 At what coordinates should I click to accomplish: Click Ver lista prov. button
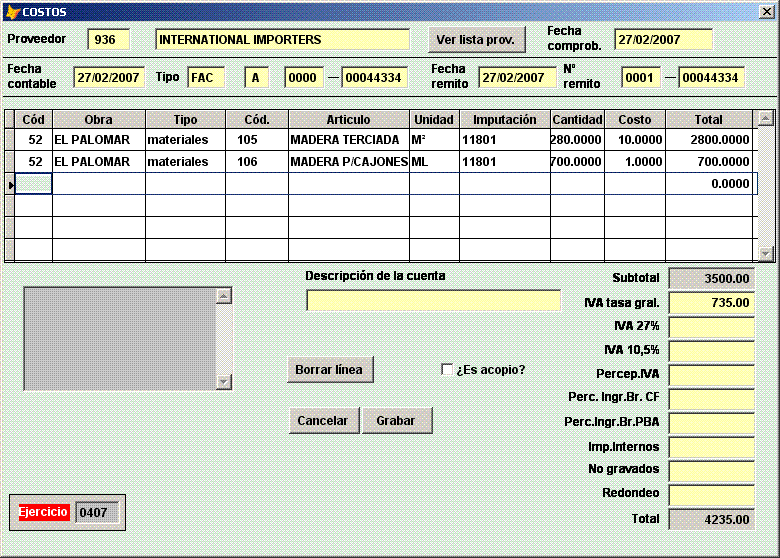(475, 40)
